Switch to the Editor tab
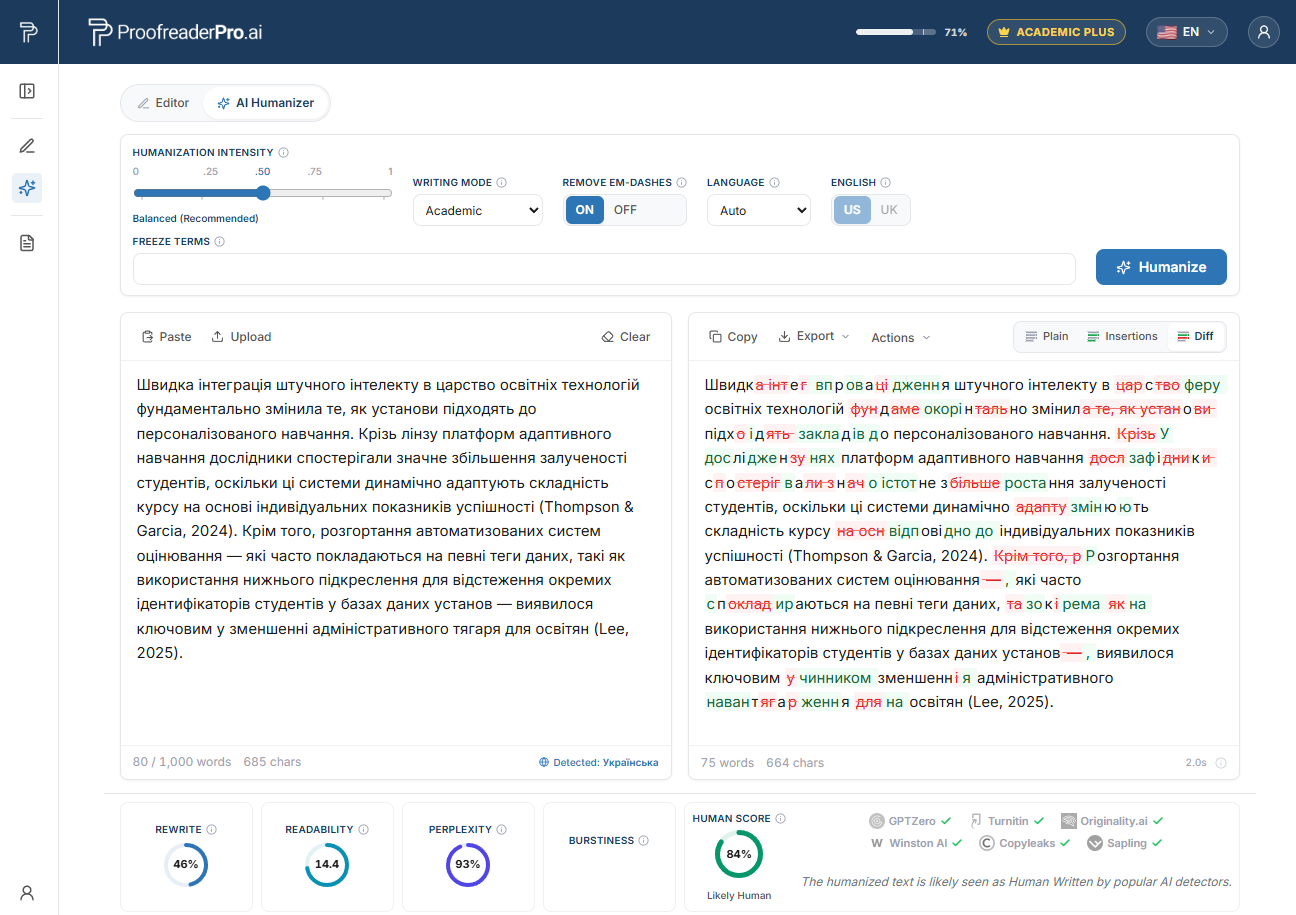The image size is (1296, 915). [163, 103]
